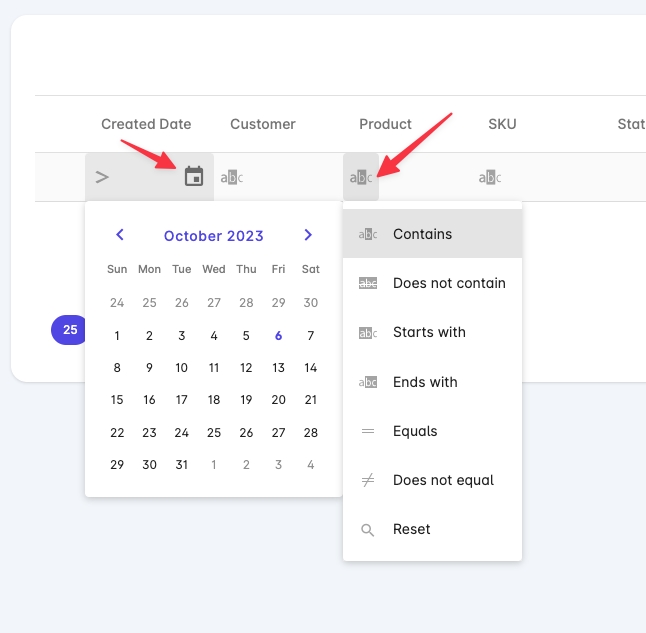The image size is (646, 633).
Task: Click the page size 25 badge
Action: pyautogui.click(x=69, y=329)
